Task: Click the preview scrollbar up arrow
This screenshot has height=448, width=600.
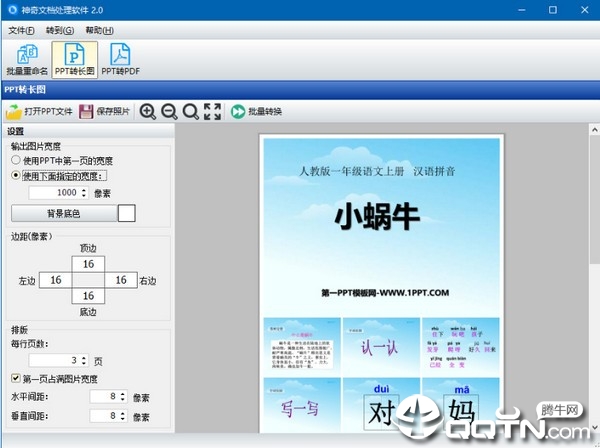Action: pos(594,130)
